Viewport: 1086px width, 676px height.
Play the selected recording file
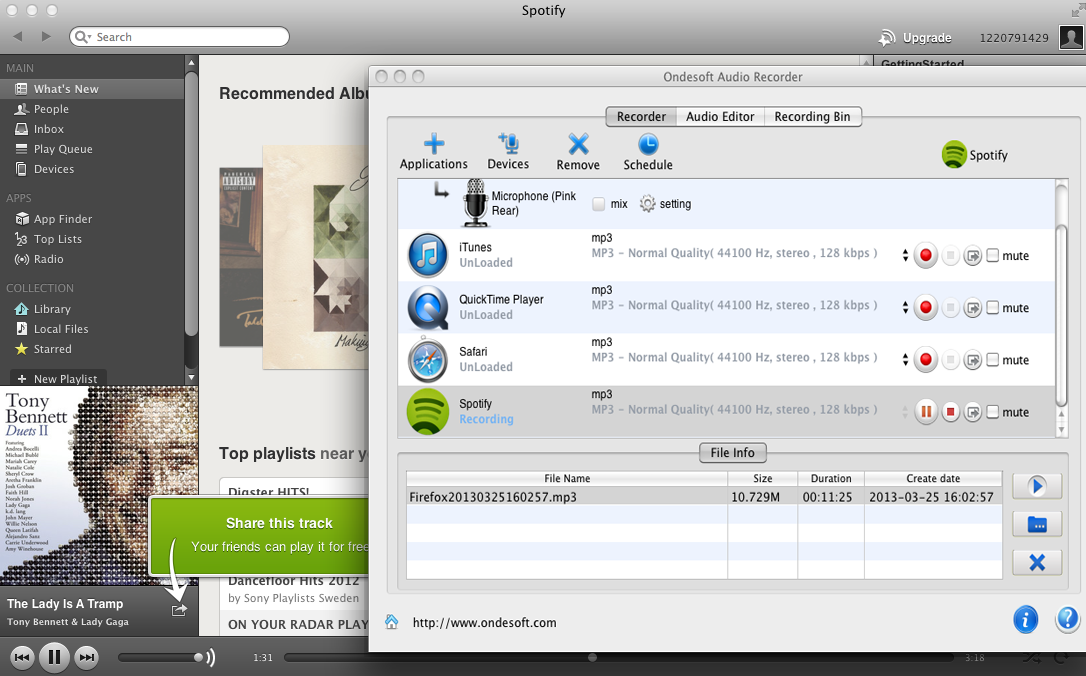click(1037, 486)
